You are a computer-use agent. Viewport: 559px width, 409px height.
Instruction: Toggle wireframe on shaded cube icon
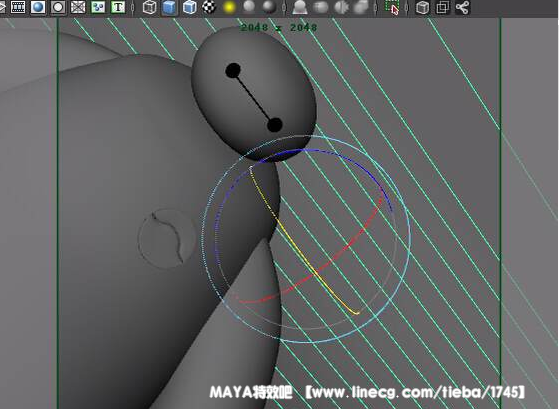point(189,7)
